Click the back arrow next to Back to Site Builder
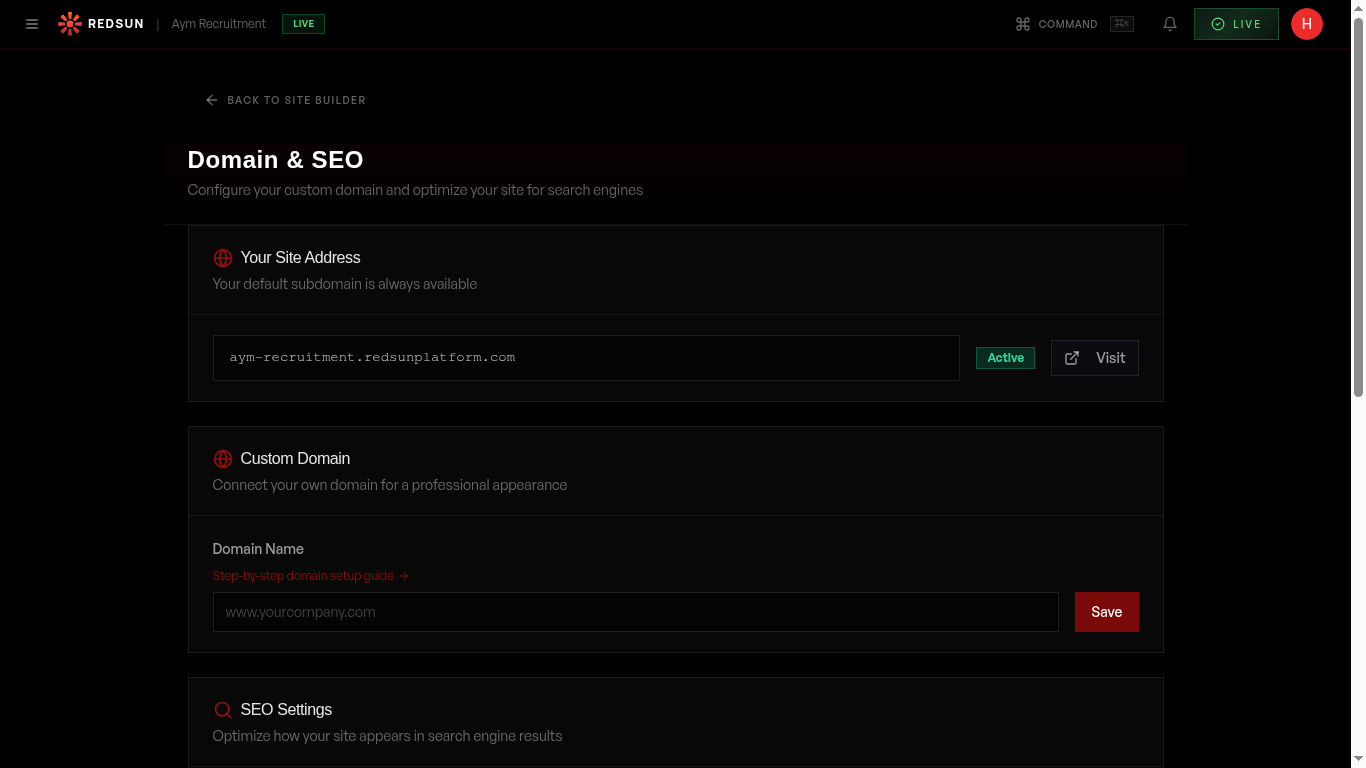The height and width of the screenshot is (768, 1366). 211,100
